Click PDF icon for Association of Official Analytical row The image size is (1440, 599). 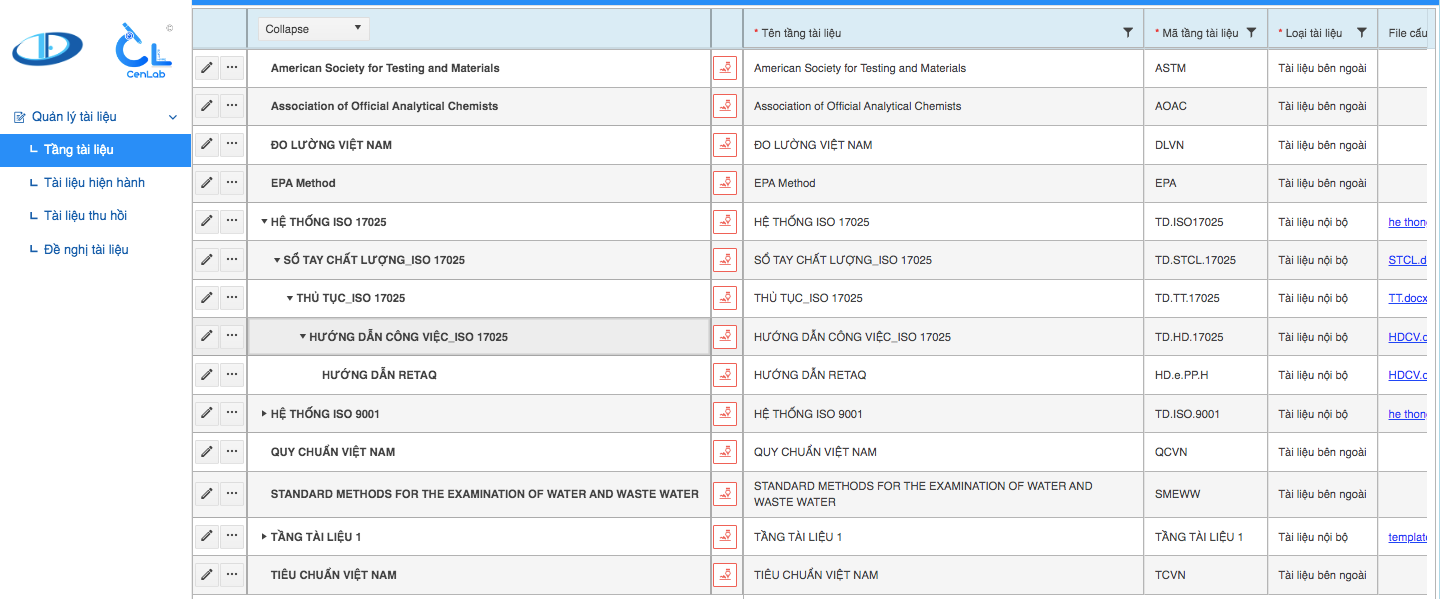point(725,106)
